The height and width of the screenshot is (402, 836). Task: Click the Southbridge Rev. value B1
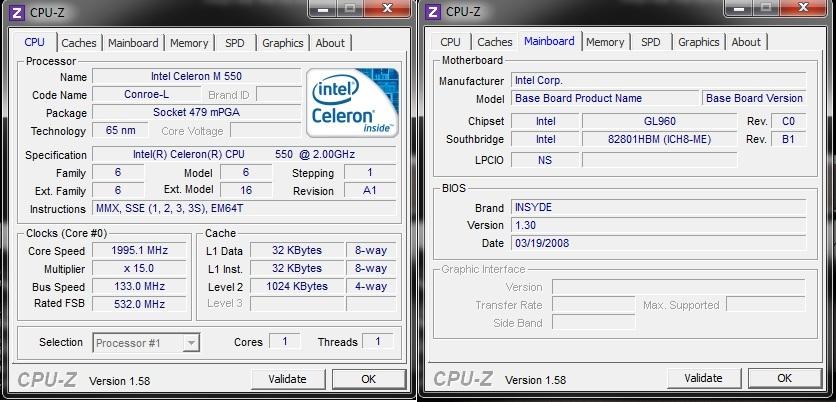click(789, 139)
